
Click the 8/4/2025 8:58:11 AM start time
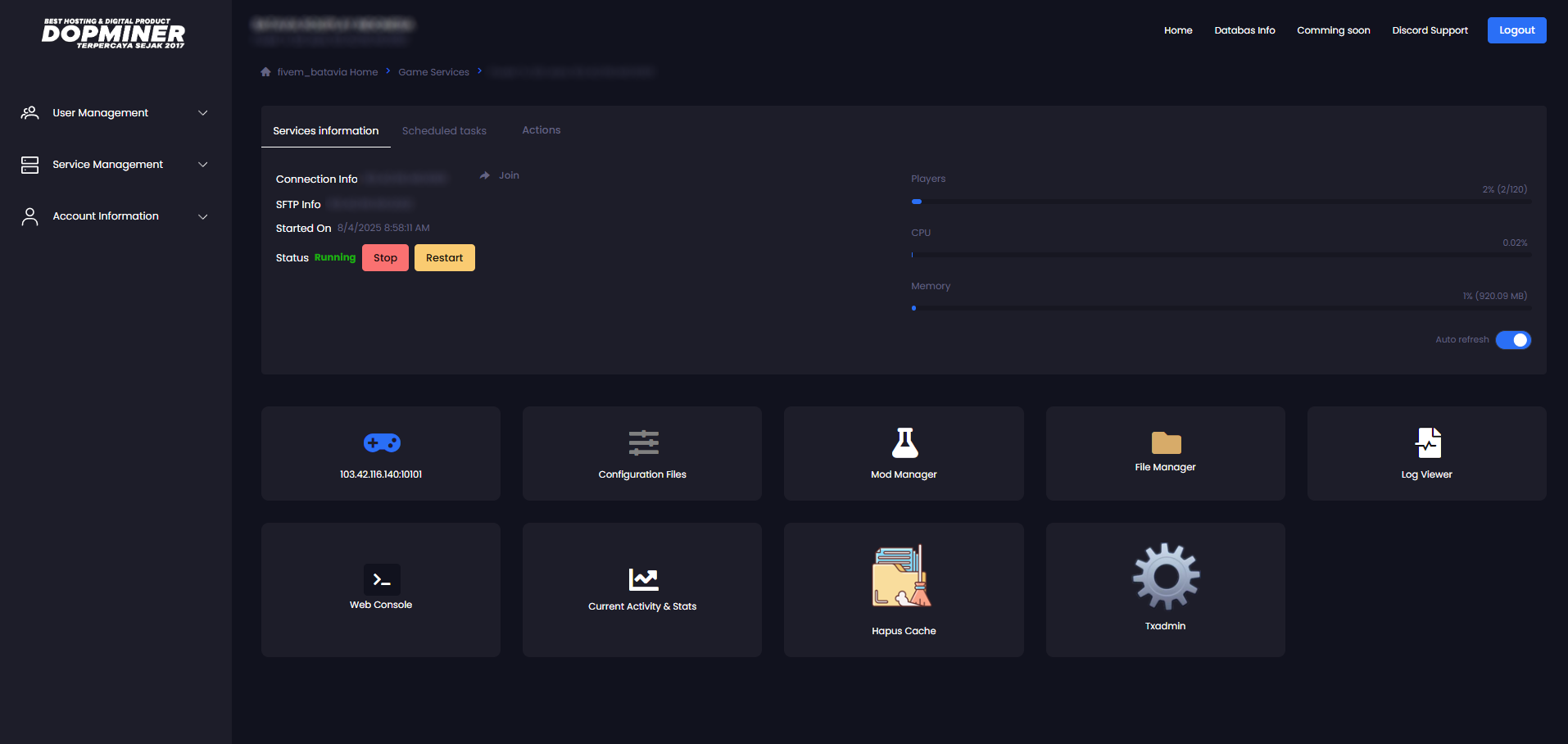click(x=383, y=228)
